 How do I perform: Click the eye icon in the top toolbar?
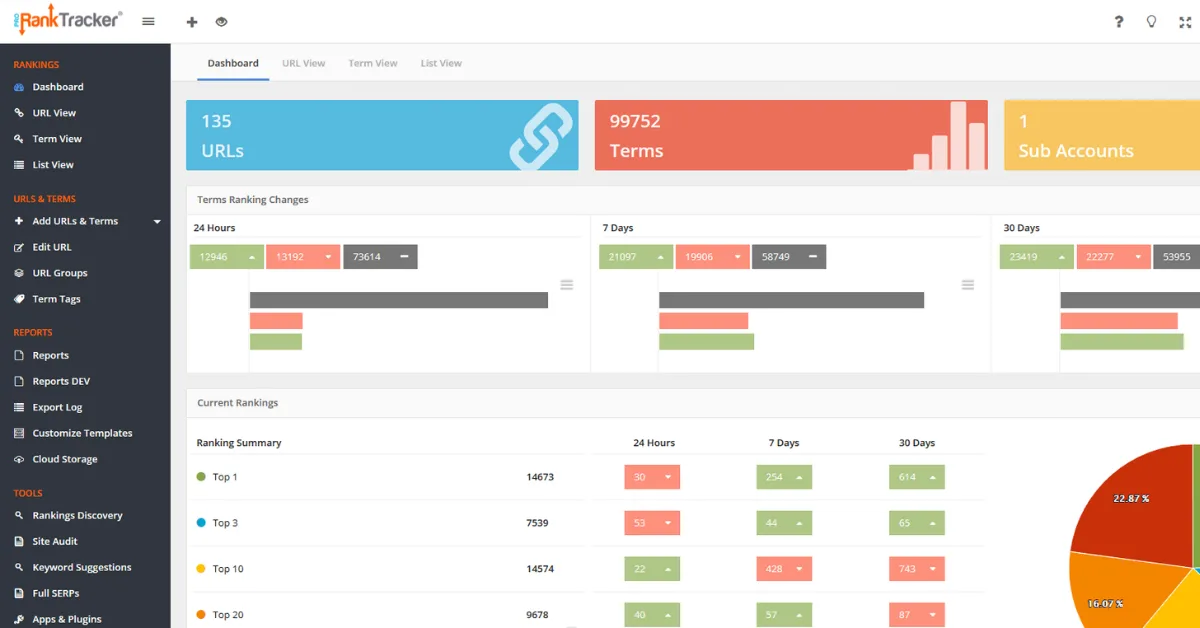click(221, 21)
